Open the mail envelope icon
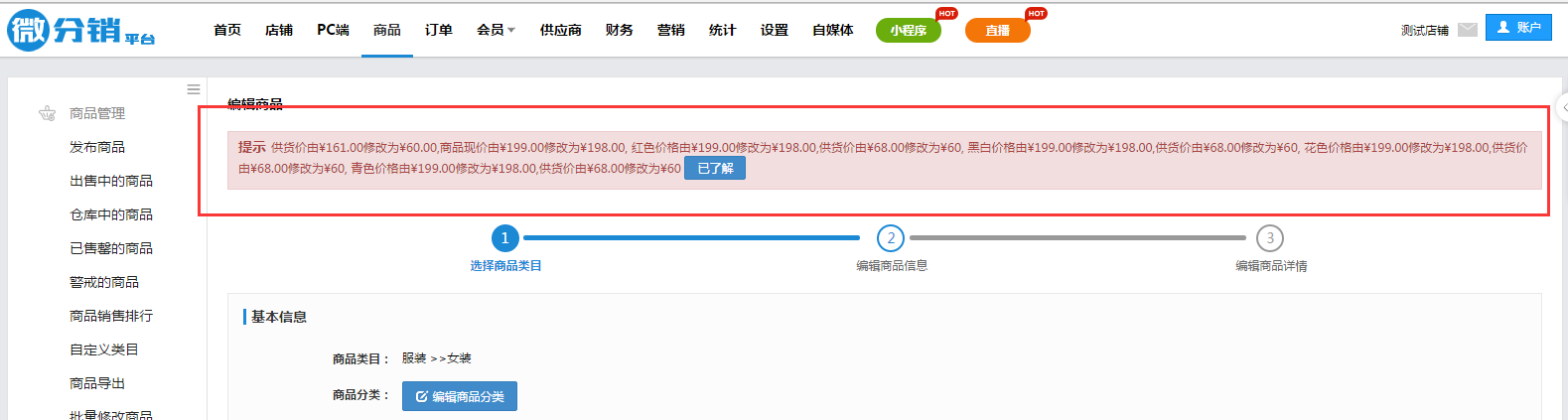Screen dimensions: 1568x420 (x=1467, y=30)
